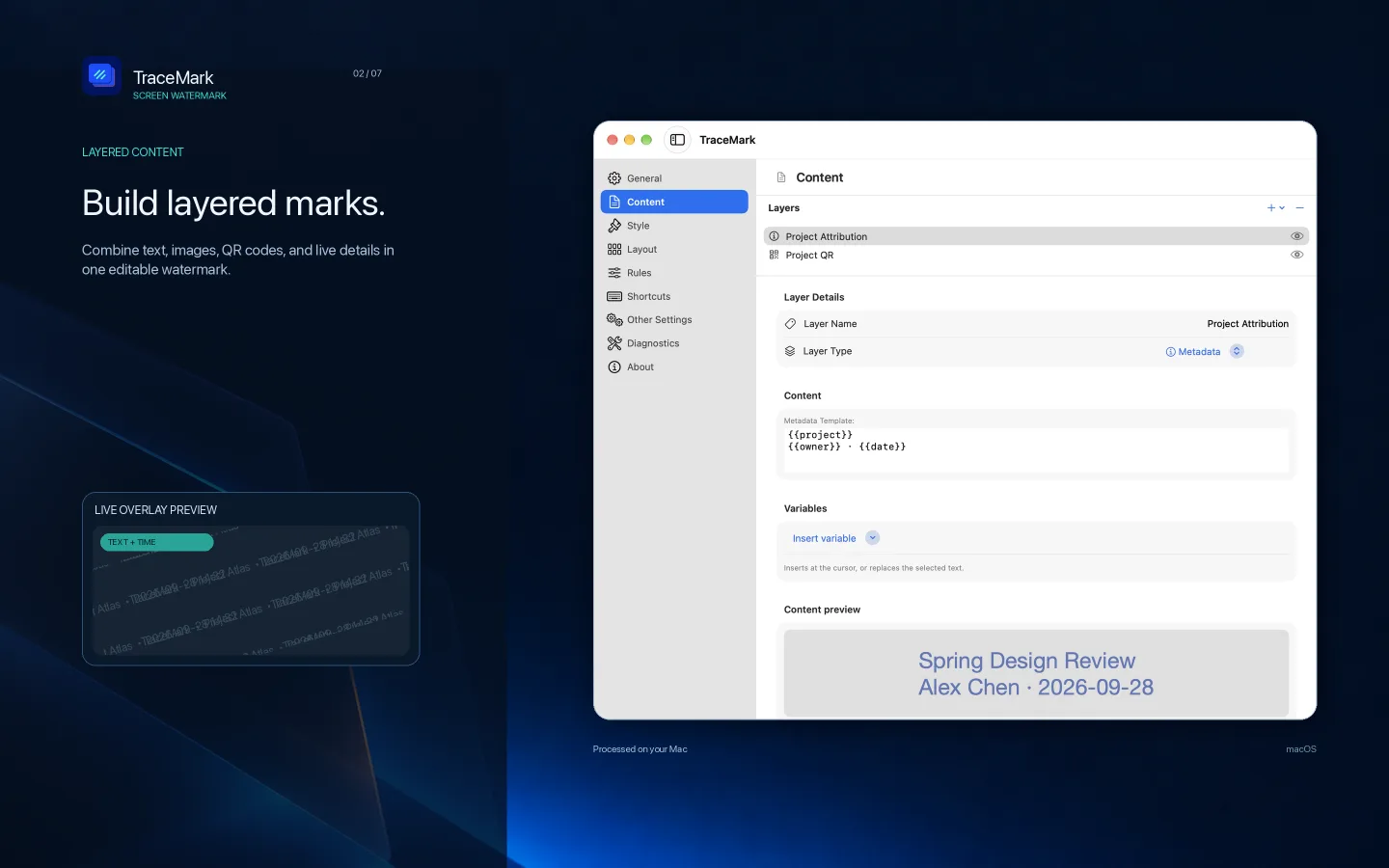
Task: Click the Content header document icon
Action: click(x=781, y=177)
